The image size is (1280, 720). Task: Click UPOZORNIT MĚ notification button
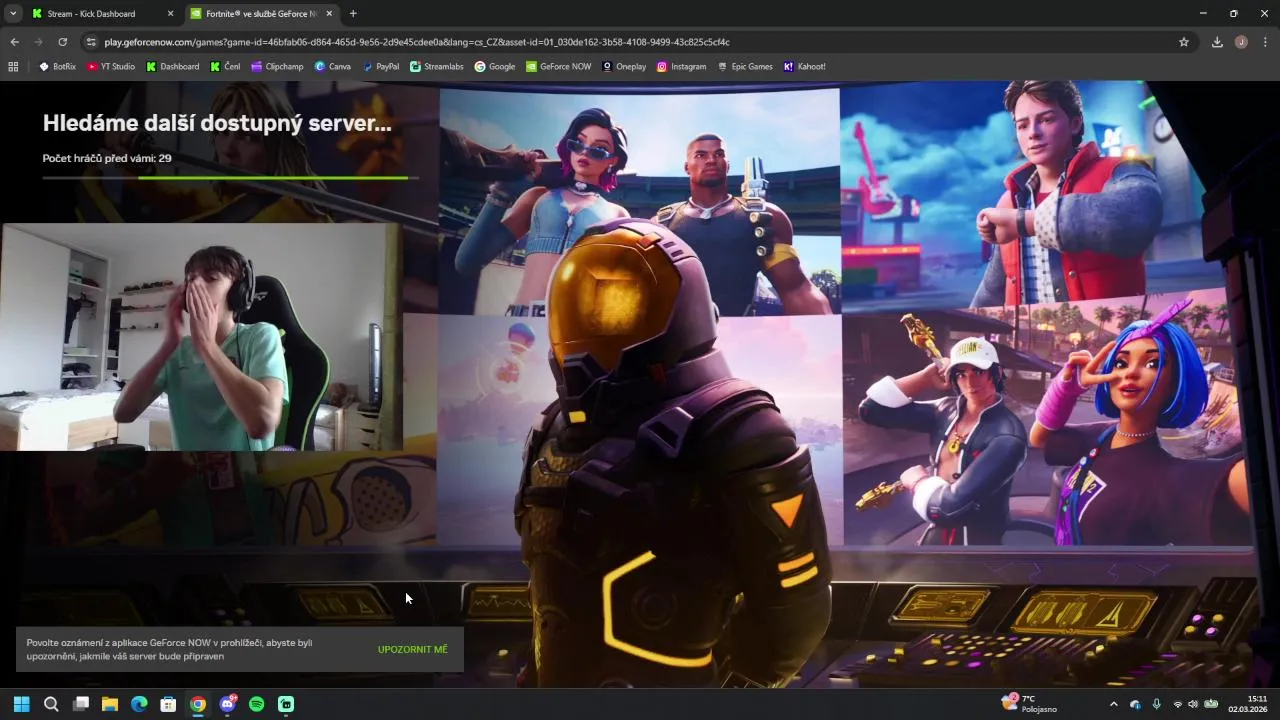click(x=413, y=650)
